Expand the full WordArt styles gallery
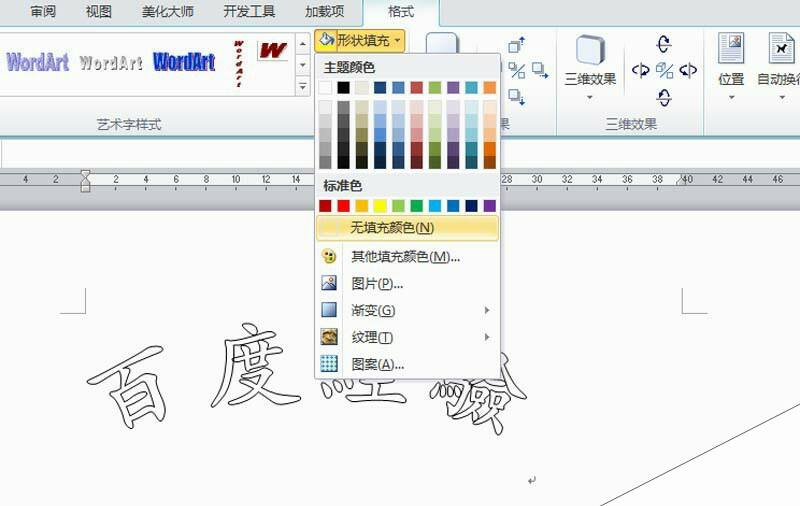This screenshot has height=506, width=800. (303, 86)
